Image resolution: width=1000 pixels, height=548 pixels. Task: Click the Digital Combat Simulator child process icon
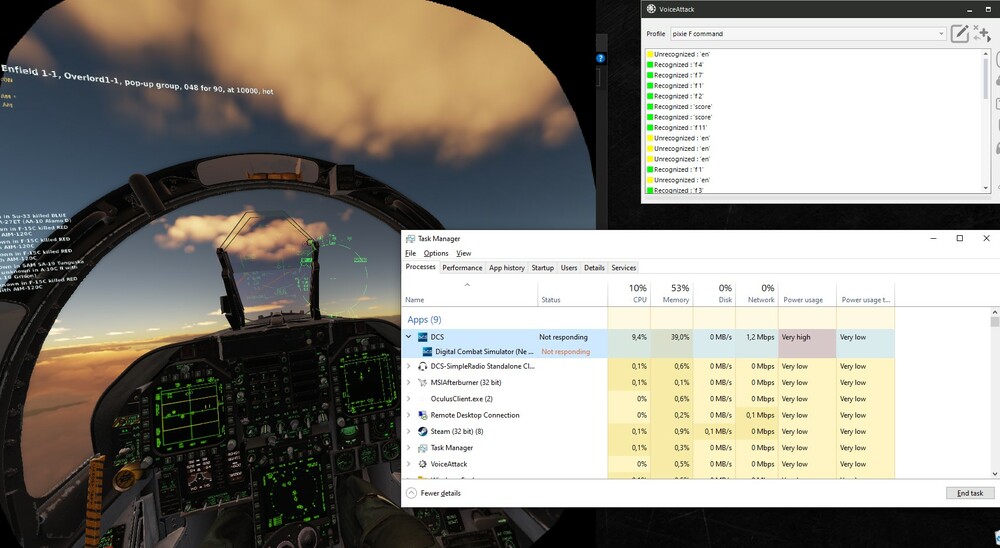click(427, 352)
